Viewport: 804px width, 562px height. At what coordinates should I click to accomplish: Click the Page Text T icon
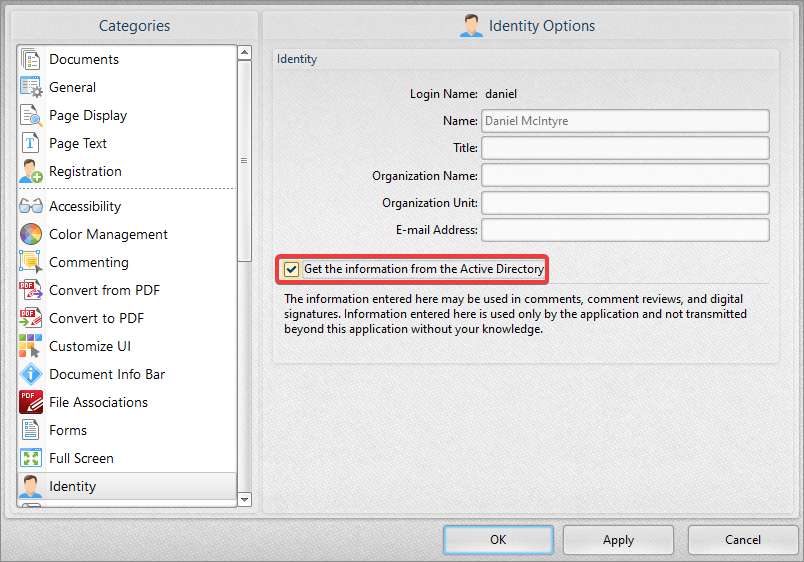(30, 143)
